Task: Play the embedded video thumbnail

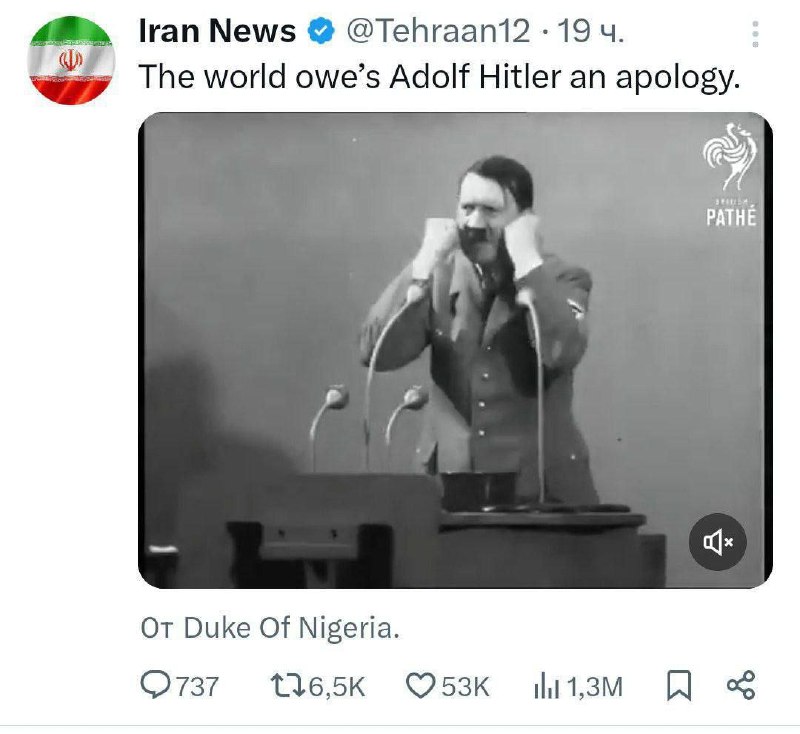Action: (x=455, y=350)
